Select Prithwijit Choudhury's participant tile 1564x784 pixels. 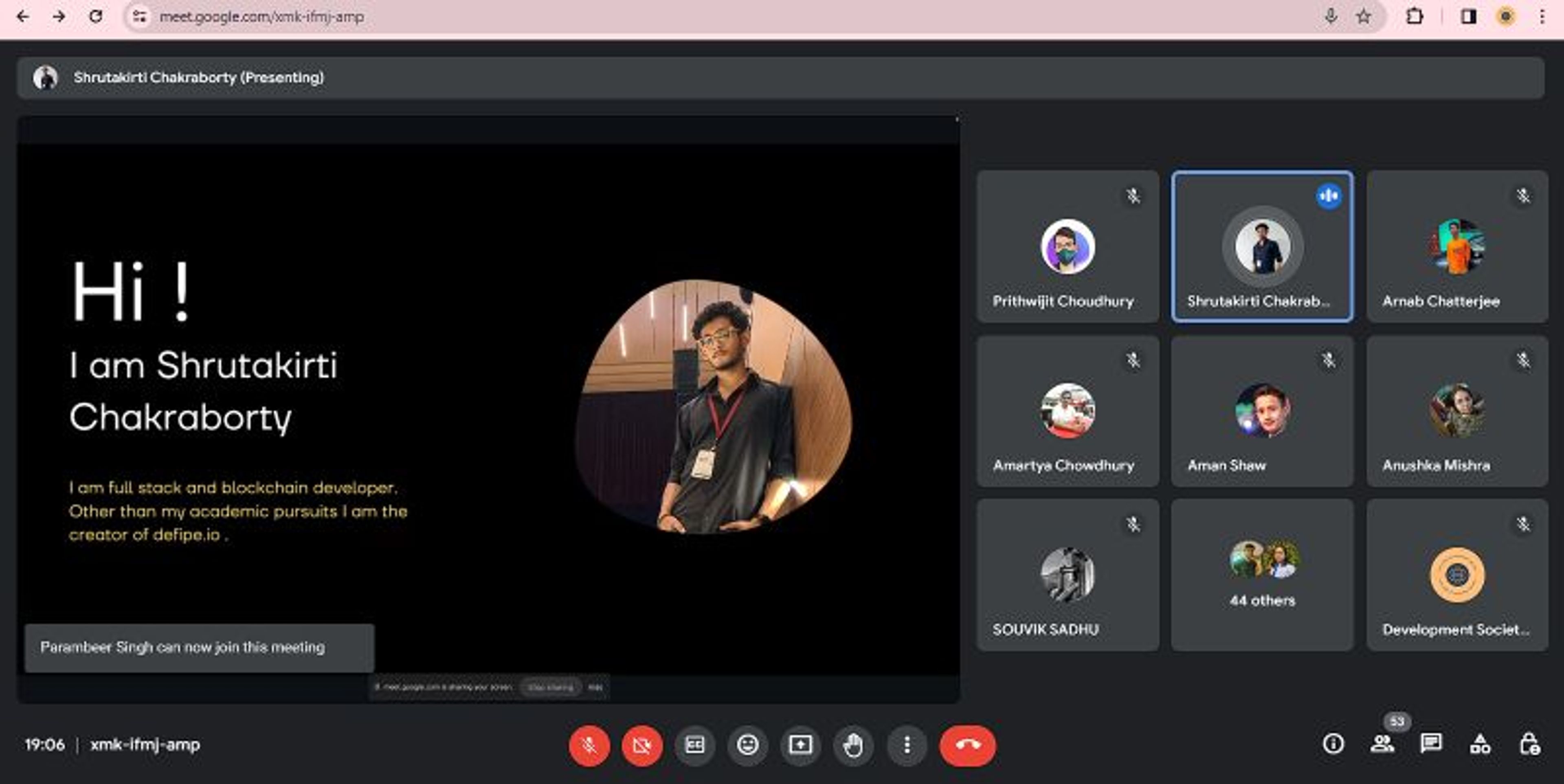click(x=1068, y=246)
